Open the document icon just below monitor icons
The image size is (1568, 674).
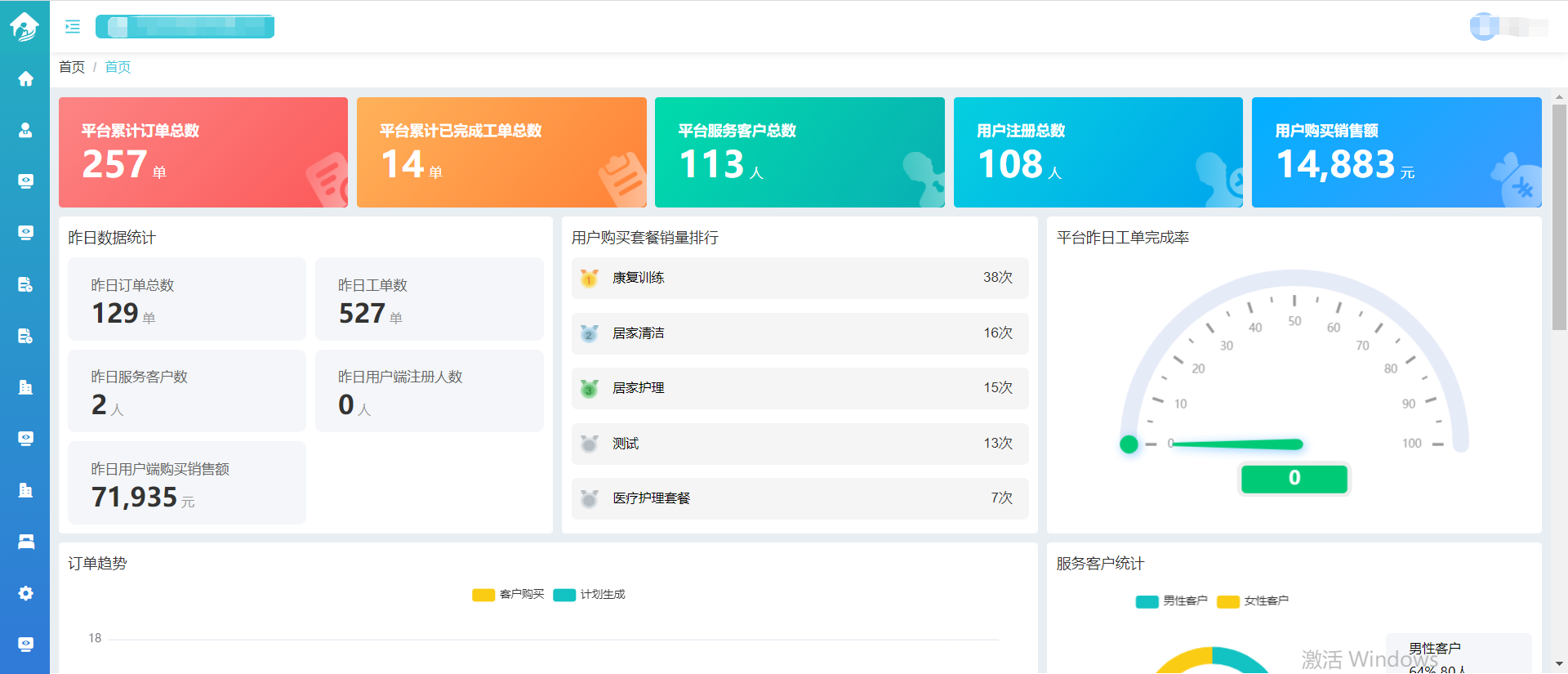(26, 284)
